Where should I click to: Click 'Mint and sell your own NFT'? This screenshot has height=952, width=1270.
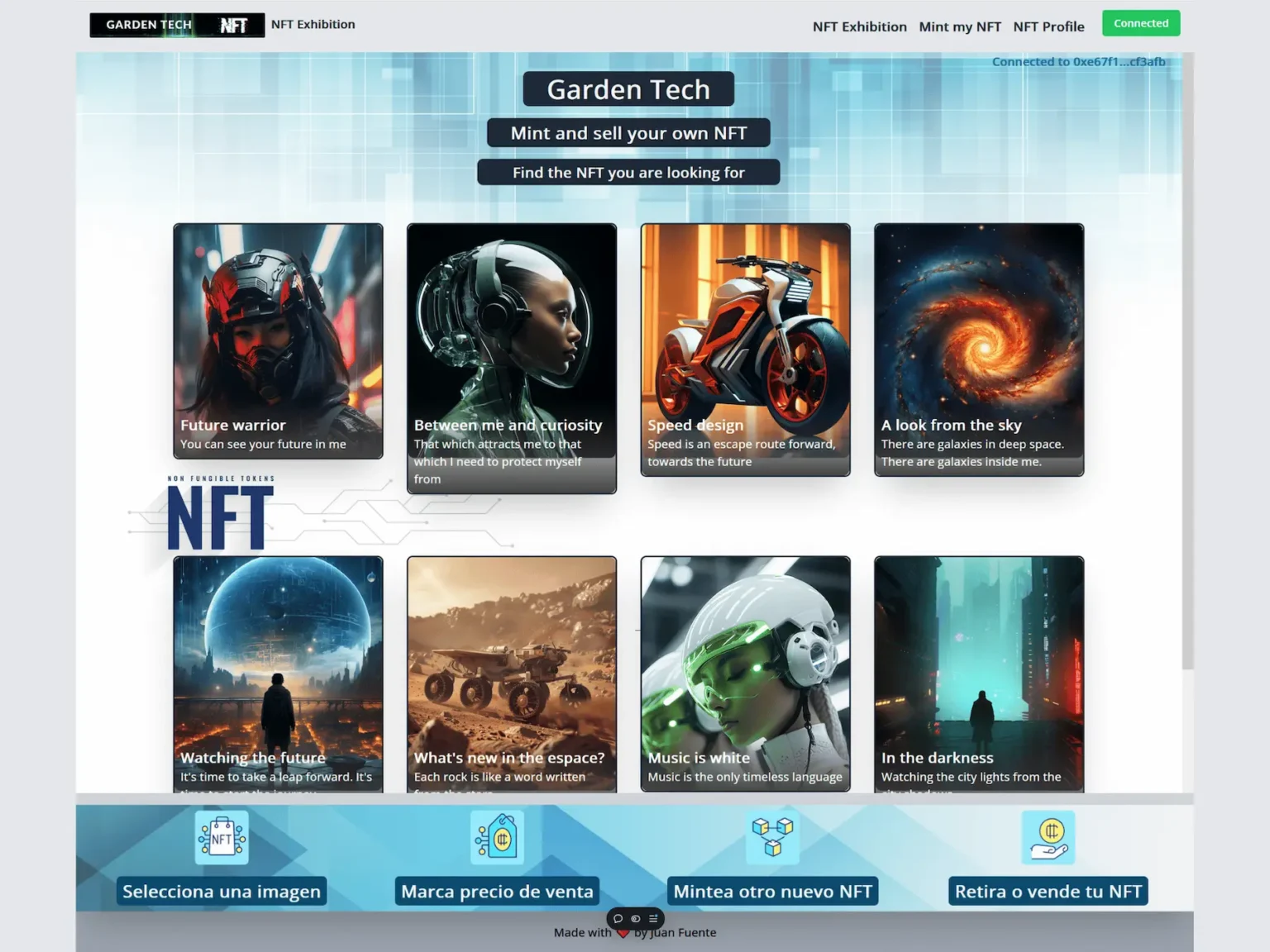pyautogui.click(x=628, y=132)
